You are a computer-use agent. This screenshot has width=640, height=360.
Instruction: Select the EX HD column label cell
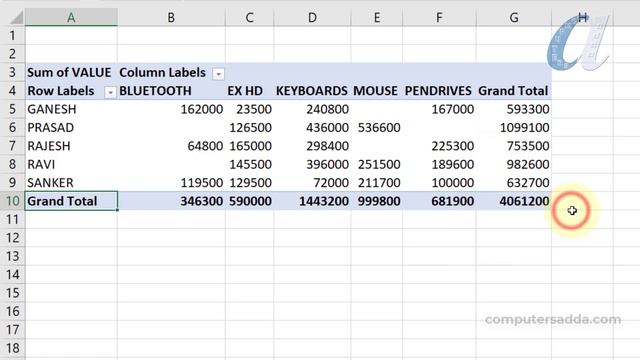249,91
